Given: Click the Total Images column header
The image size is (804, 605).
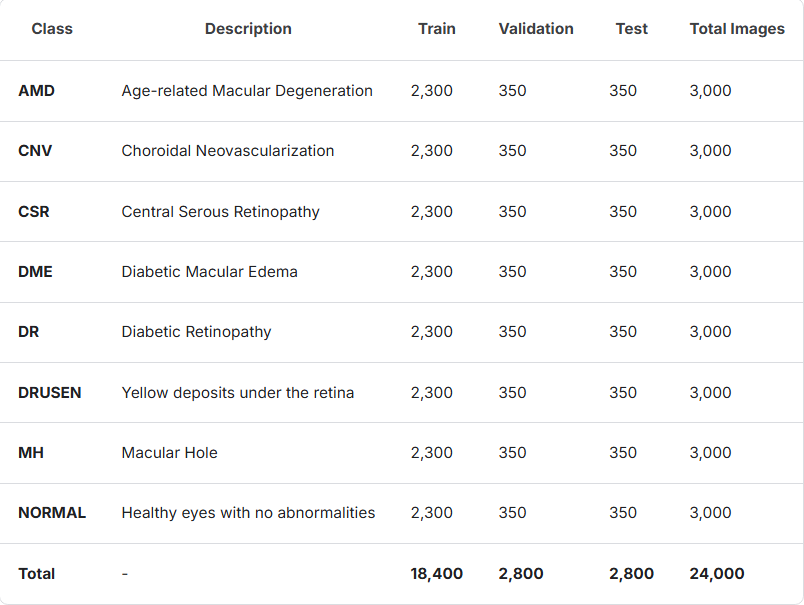Looking at the screenshot, I should [737, 29].
